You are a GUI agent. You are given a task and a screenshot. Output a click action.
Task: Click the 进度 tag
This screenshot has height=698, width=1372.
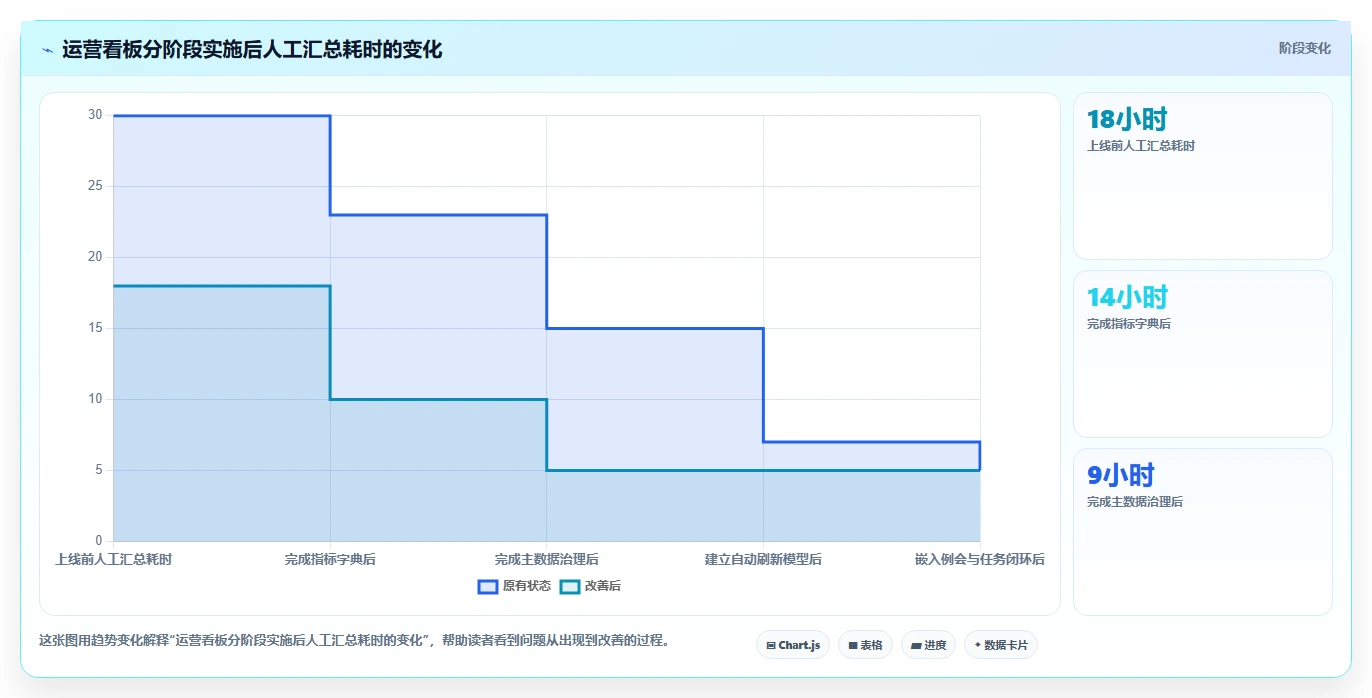click(x=928, y=645)
